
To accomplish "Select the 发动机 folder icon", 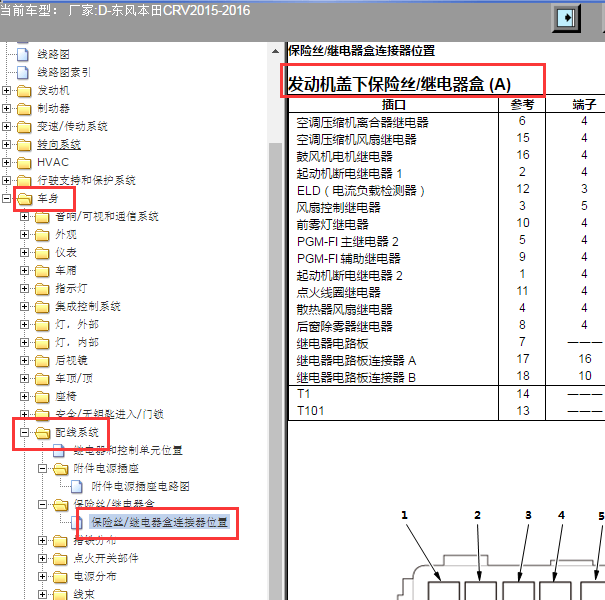I will tap(24, 91).
